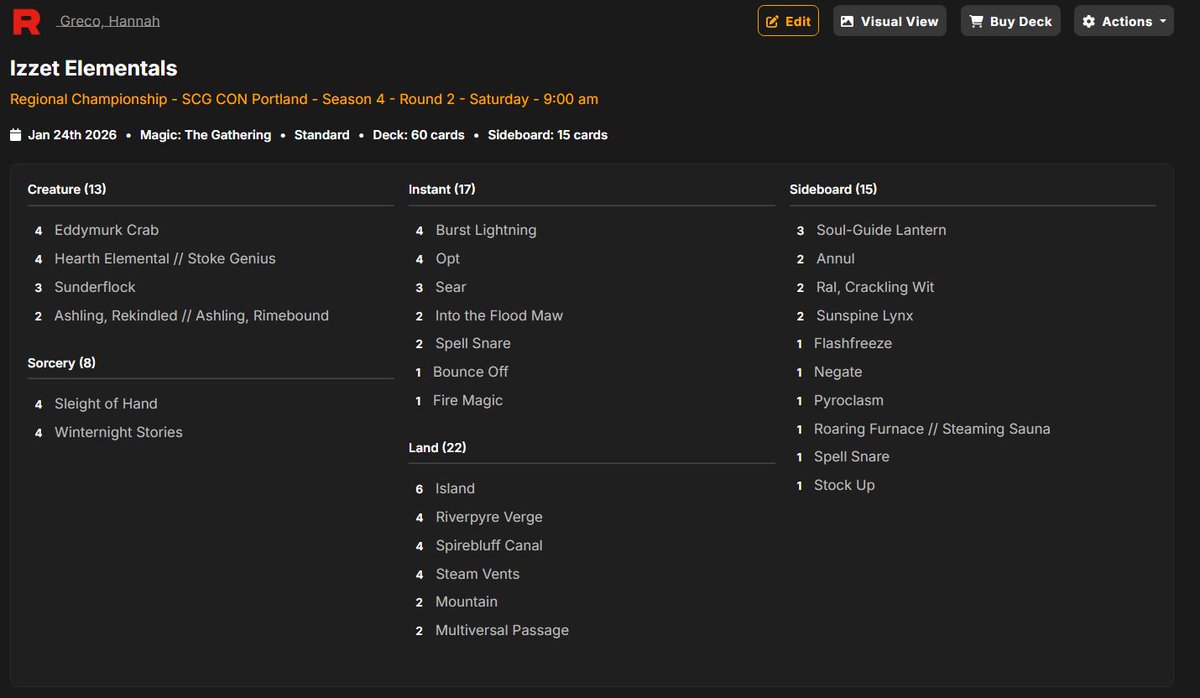Click the Multiversal Passage card

tap(502, 630)
